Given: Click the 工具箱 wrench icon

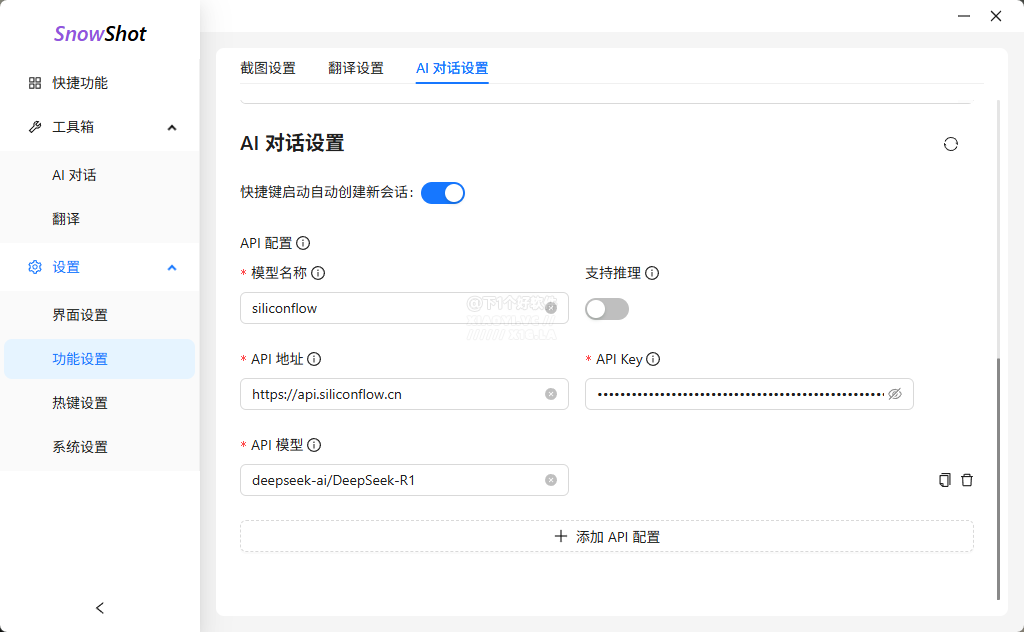Looking at the screenshot, I should pos(35,127).
